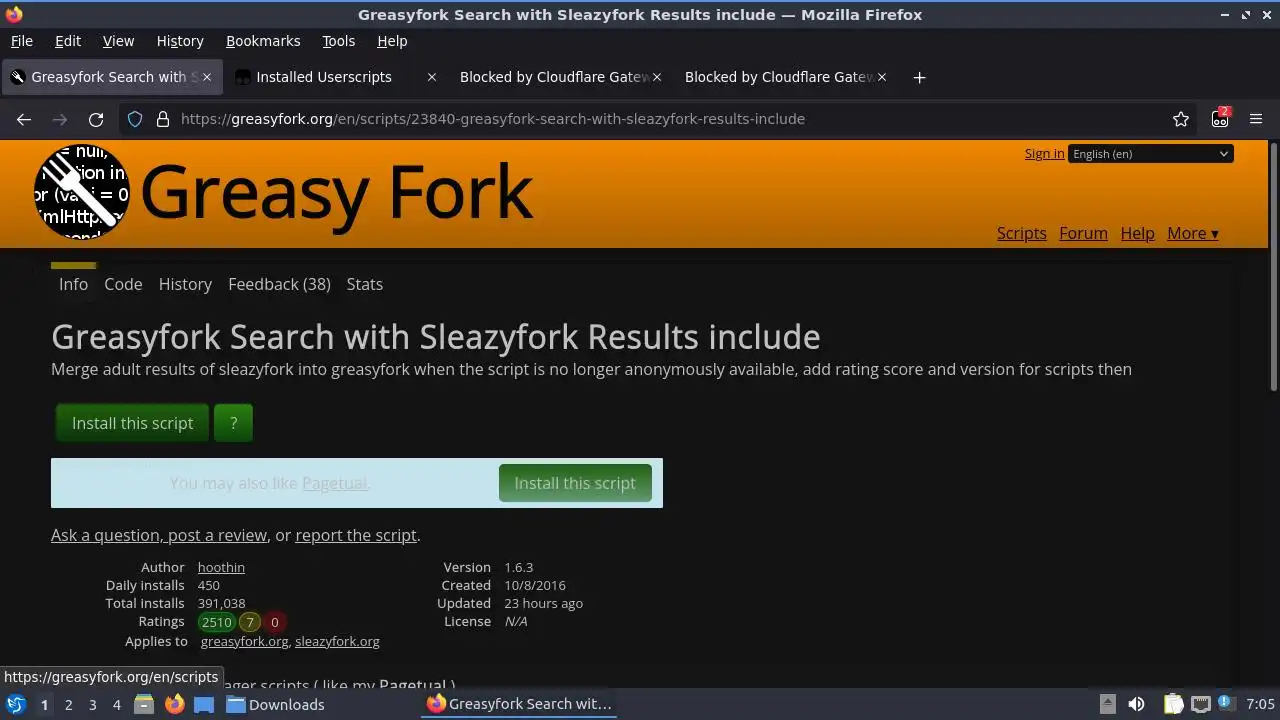View site security info via padlock icon
The image size is (1280, 720).
[x=163, y=119]
